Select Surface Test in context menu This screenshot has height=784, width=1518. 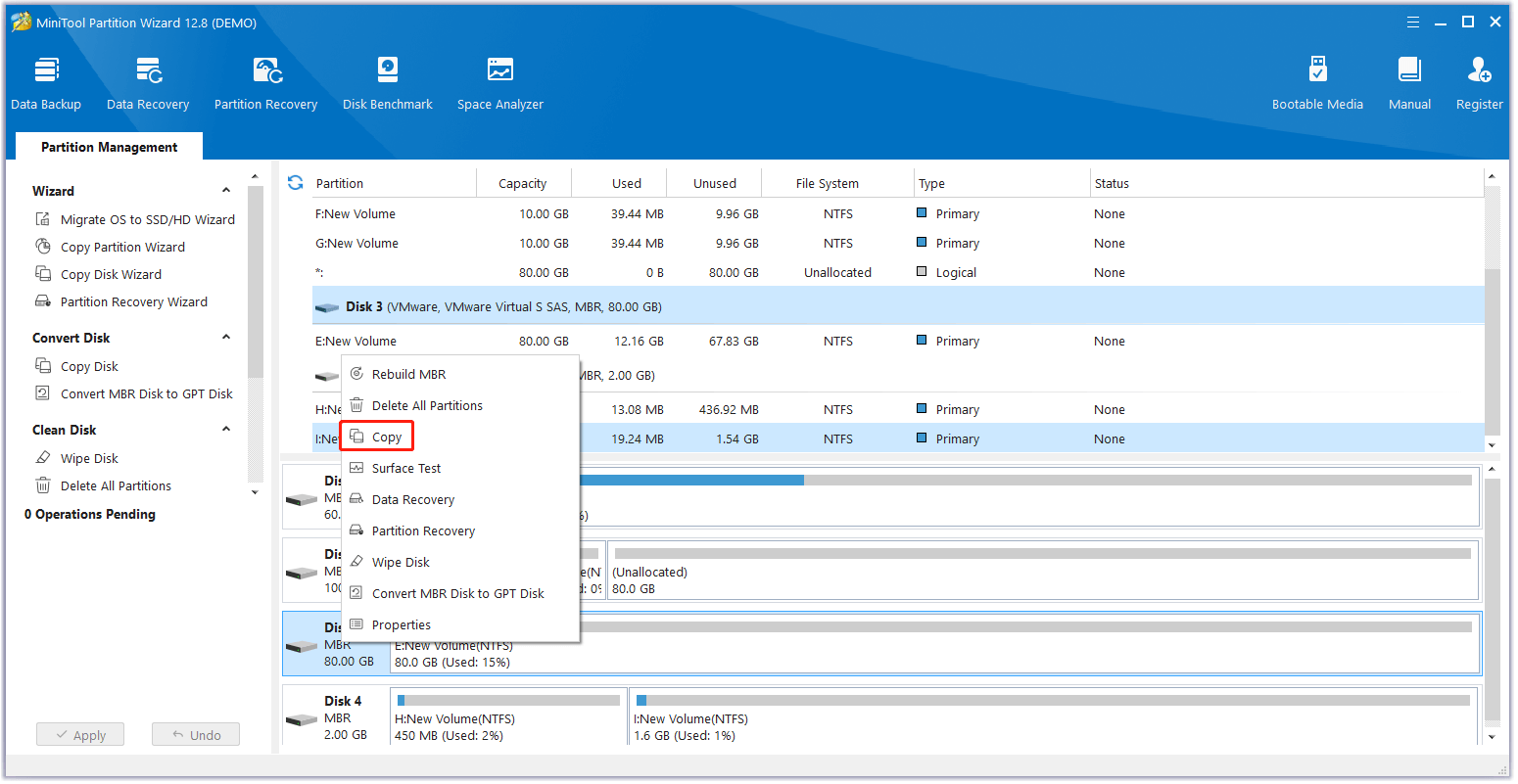(x=406, y=469)
